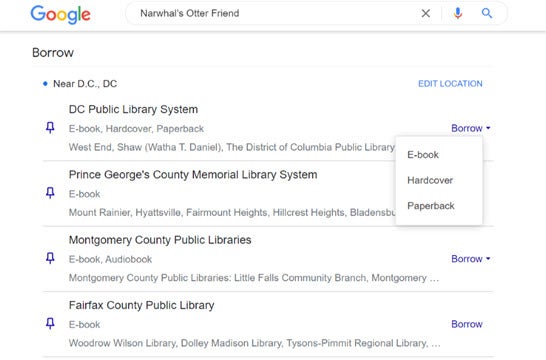Open the Prince George's County Memorial Library System title

click(x=193, y=174)
